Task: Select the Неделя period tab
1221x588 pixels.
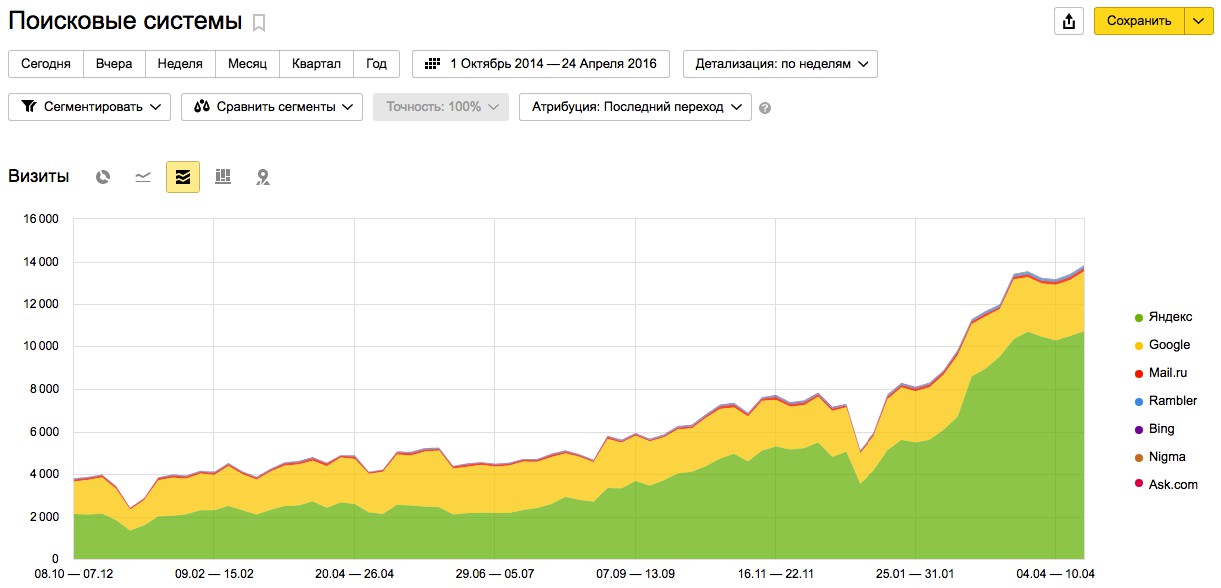Action: (180, 64)
